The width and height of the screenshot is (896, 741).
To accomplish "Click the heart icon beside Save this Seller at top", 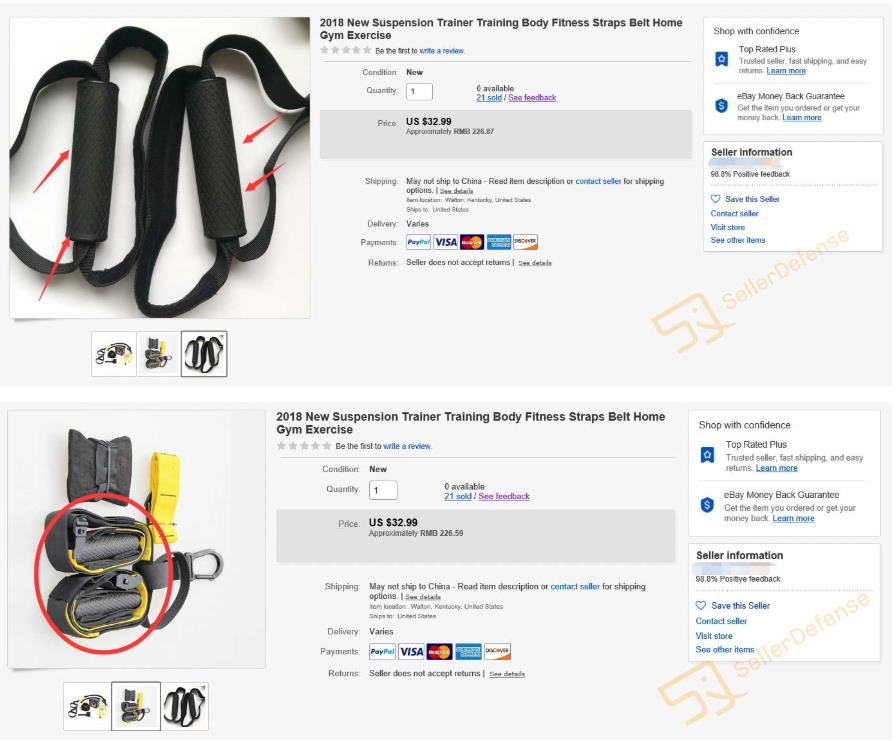I will 715,199.
